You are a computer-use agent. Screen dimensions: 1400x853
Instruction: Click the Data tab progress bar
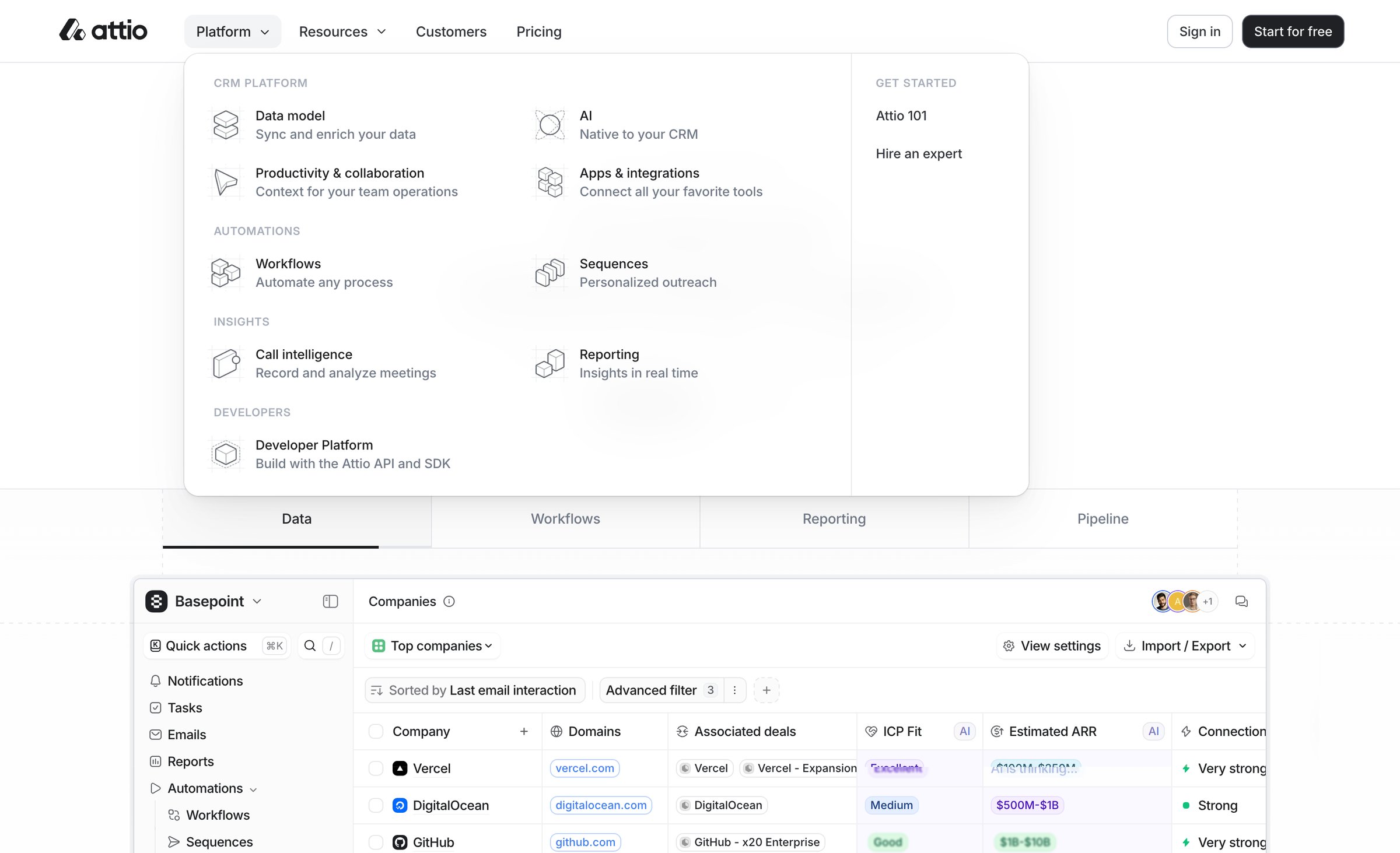click(297, 547)
